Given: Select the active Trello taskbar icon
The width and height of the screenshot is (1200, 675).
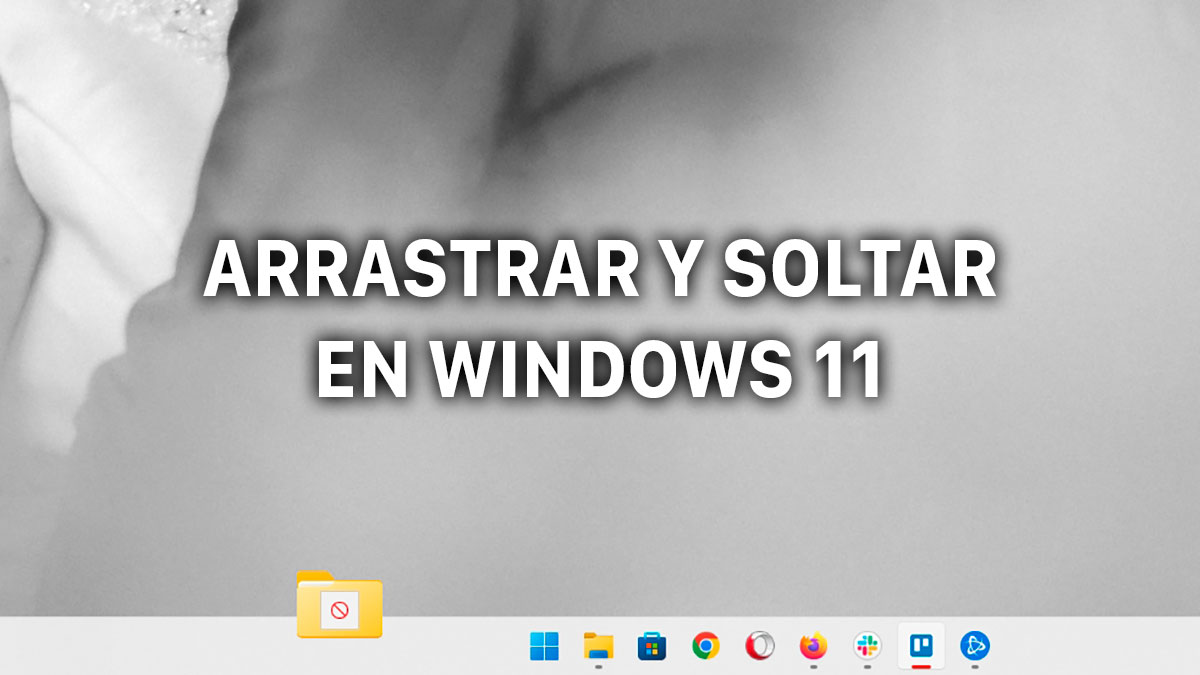Looking at the screenshot, I should coord(921,646).
